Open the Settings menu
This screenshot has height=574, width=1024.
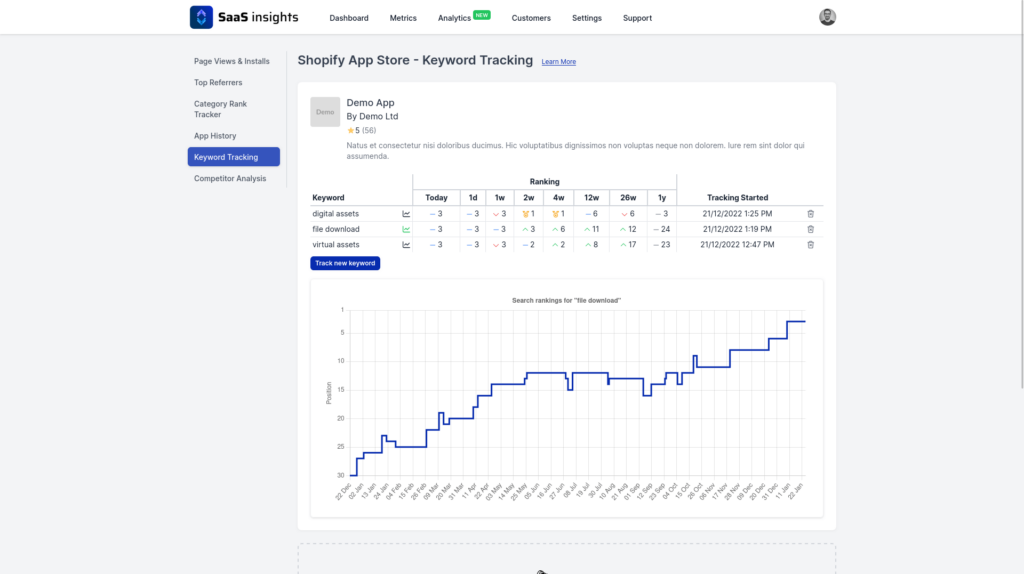586,18
